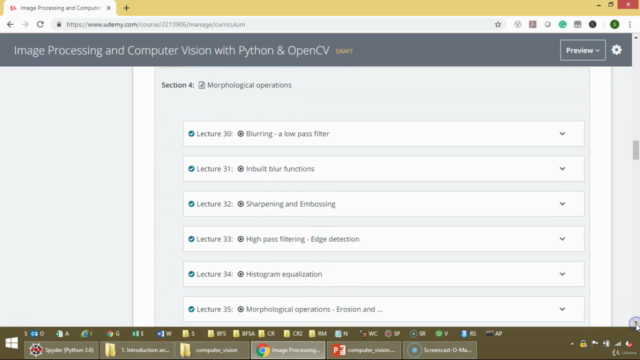The width and height of the screenshot is (640, 360).
Task: Click the video icon of Lecture 32
Action: [240, 204]
